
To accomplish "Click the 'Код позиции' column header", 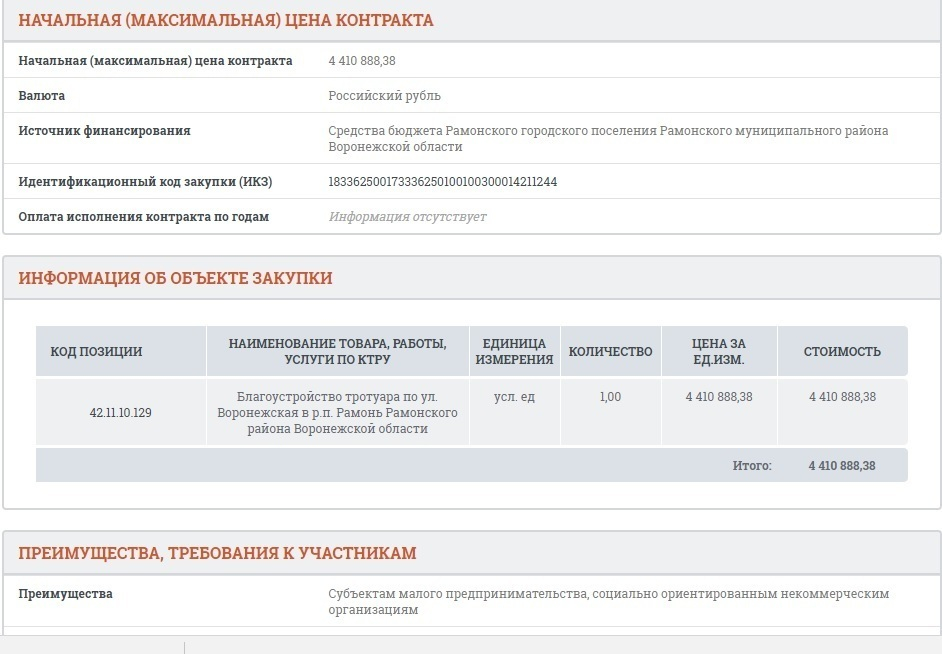I will coord(96,352).
